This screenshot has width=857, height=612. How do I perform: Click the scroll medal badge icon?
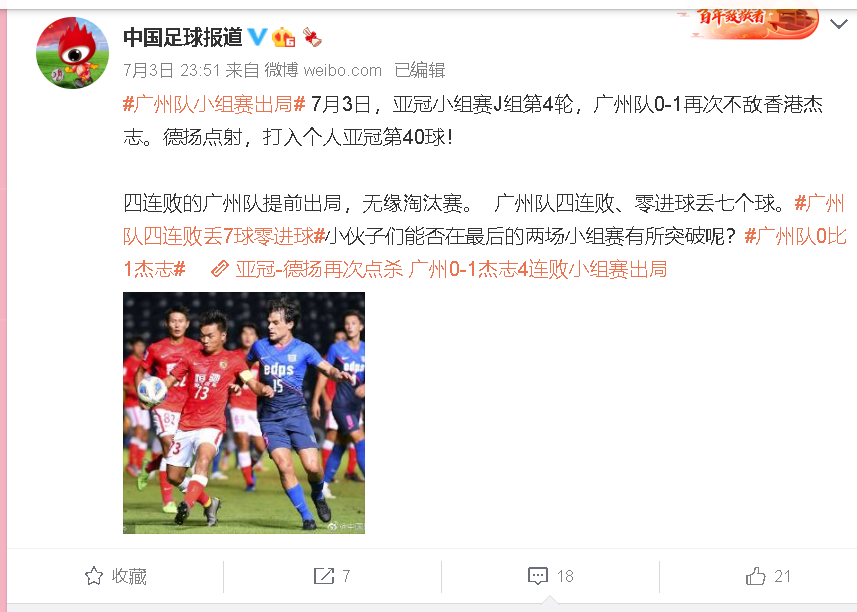click(x=312, y=37)
